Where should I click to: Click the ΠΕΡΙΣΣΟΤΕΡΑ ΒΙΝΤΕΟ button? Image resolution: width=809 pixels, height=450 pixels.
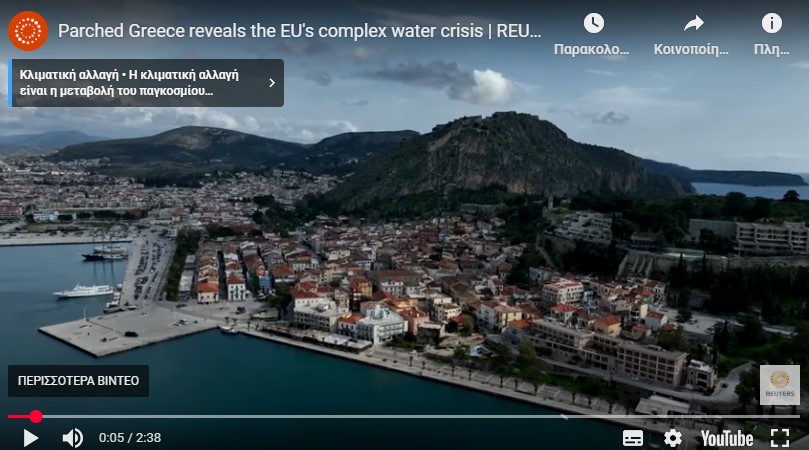click(x=78, y=381)
